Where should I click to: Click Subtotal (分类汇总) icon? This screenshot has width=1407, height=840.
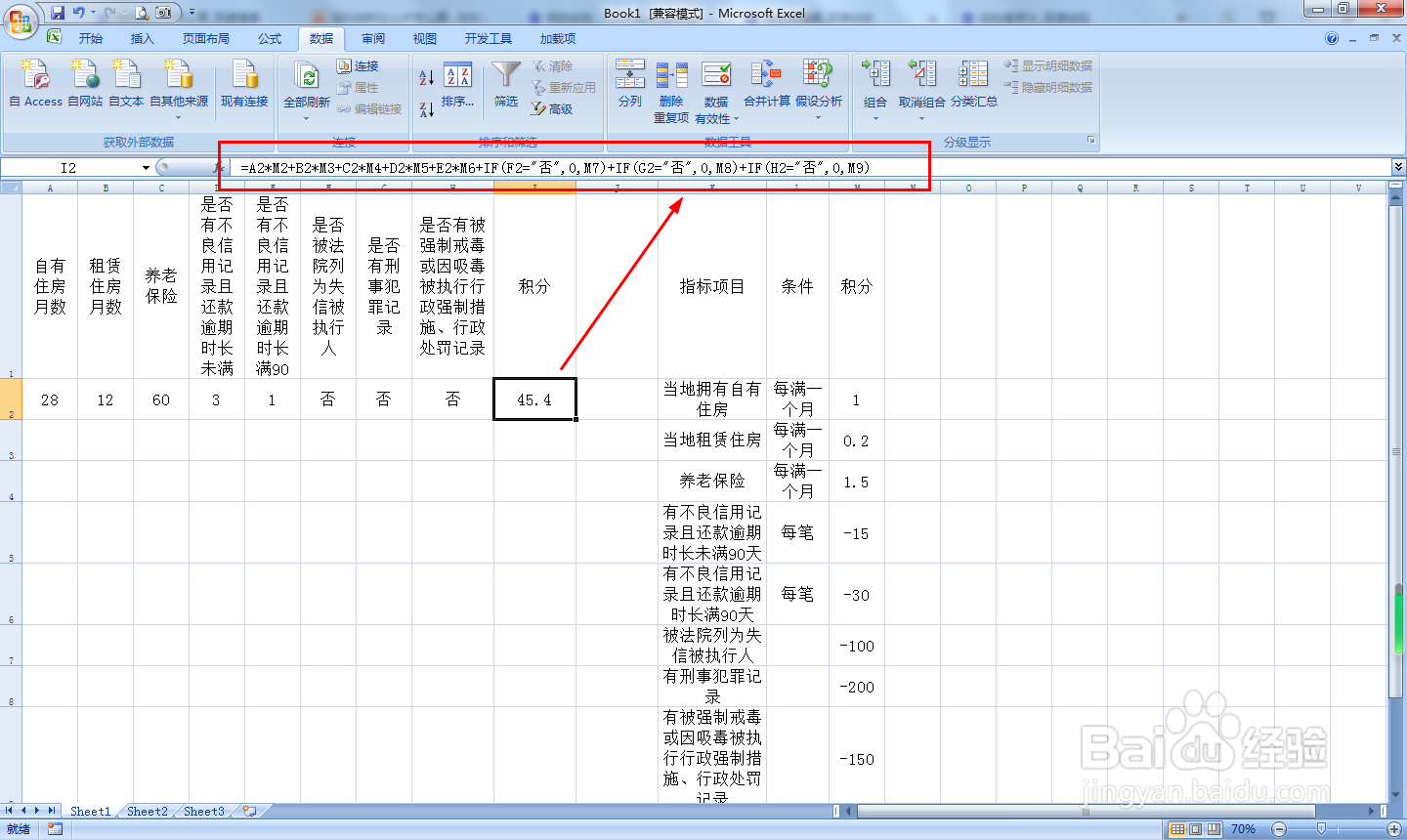click(x=974, y=83)
